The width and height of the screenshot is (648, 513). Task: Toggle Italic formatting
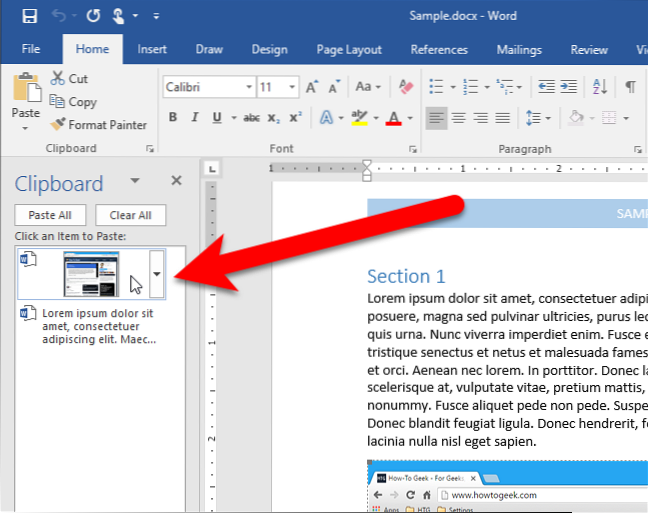click(195, 118)
